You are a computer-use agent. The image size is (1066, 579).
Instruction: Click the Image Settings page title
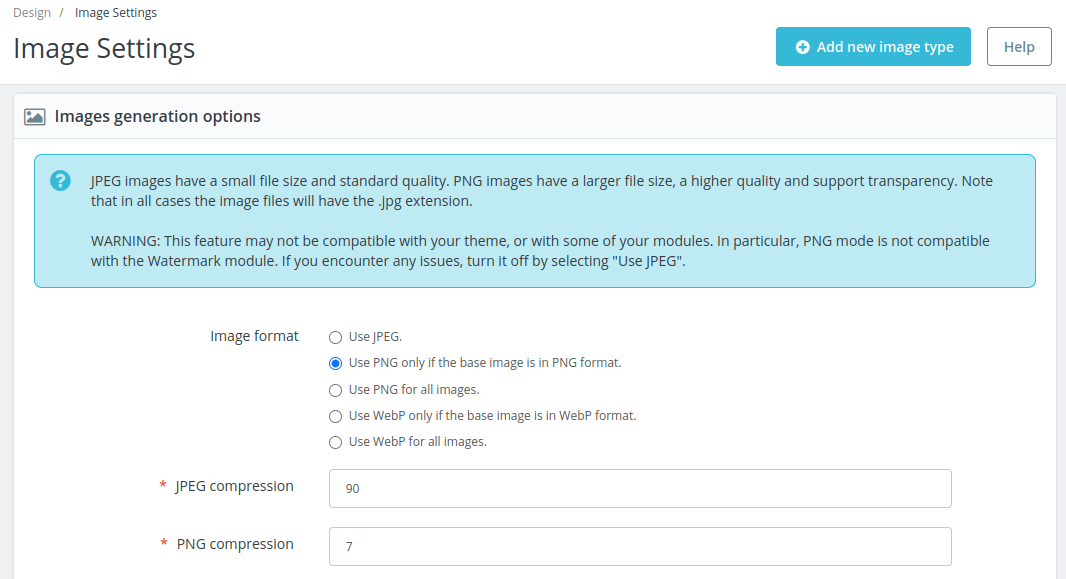tap(104, 49)
